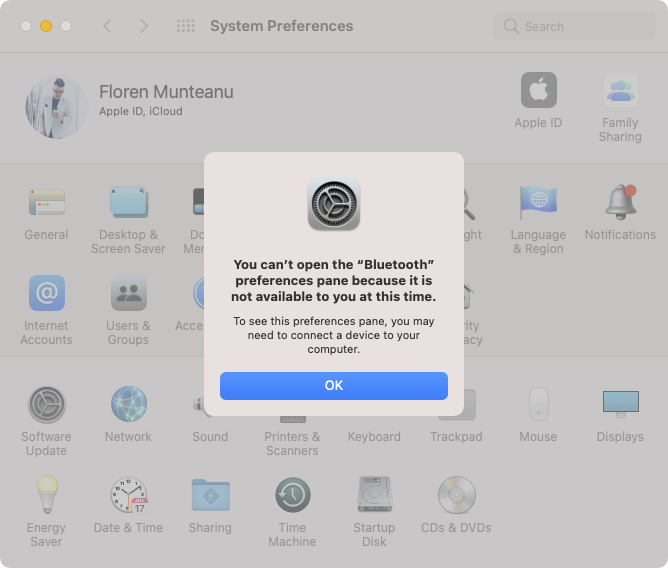
Task: Click the Search field in the toolbar
Action: click(x=575, y=26)
